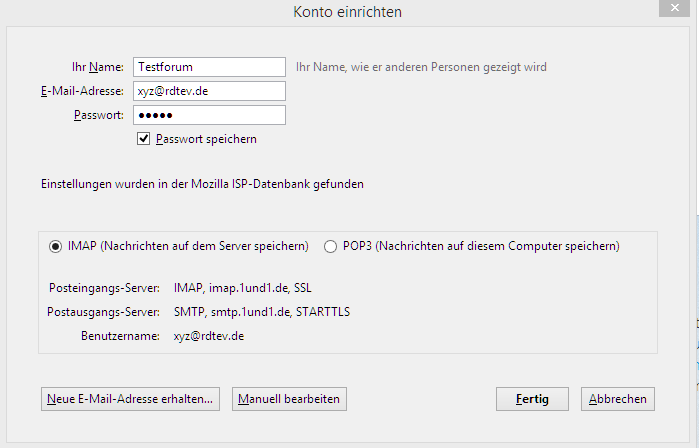Click the Mozilla ISP-Datenbank status message
The image size is (699, 448).
point(202,185)
